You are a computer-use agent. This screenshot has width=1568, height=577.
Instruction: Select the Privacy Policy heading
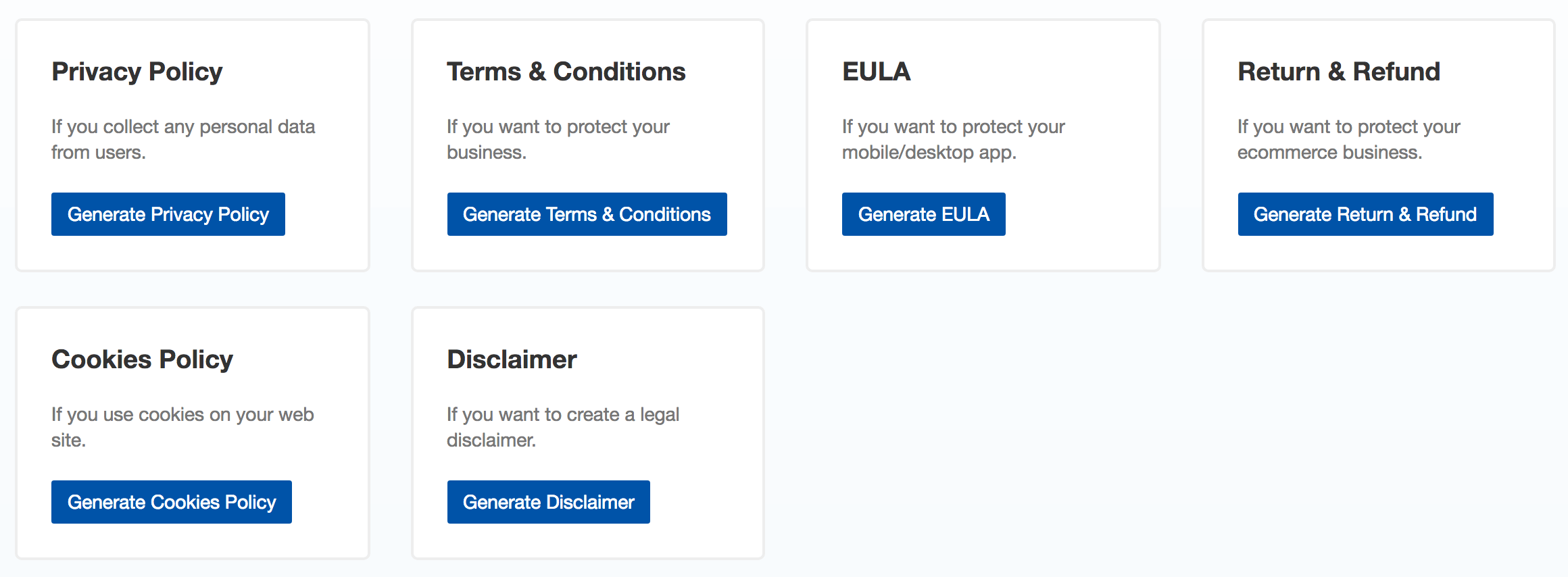[x=137, y=72]
